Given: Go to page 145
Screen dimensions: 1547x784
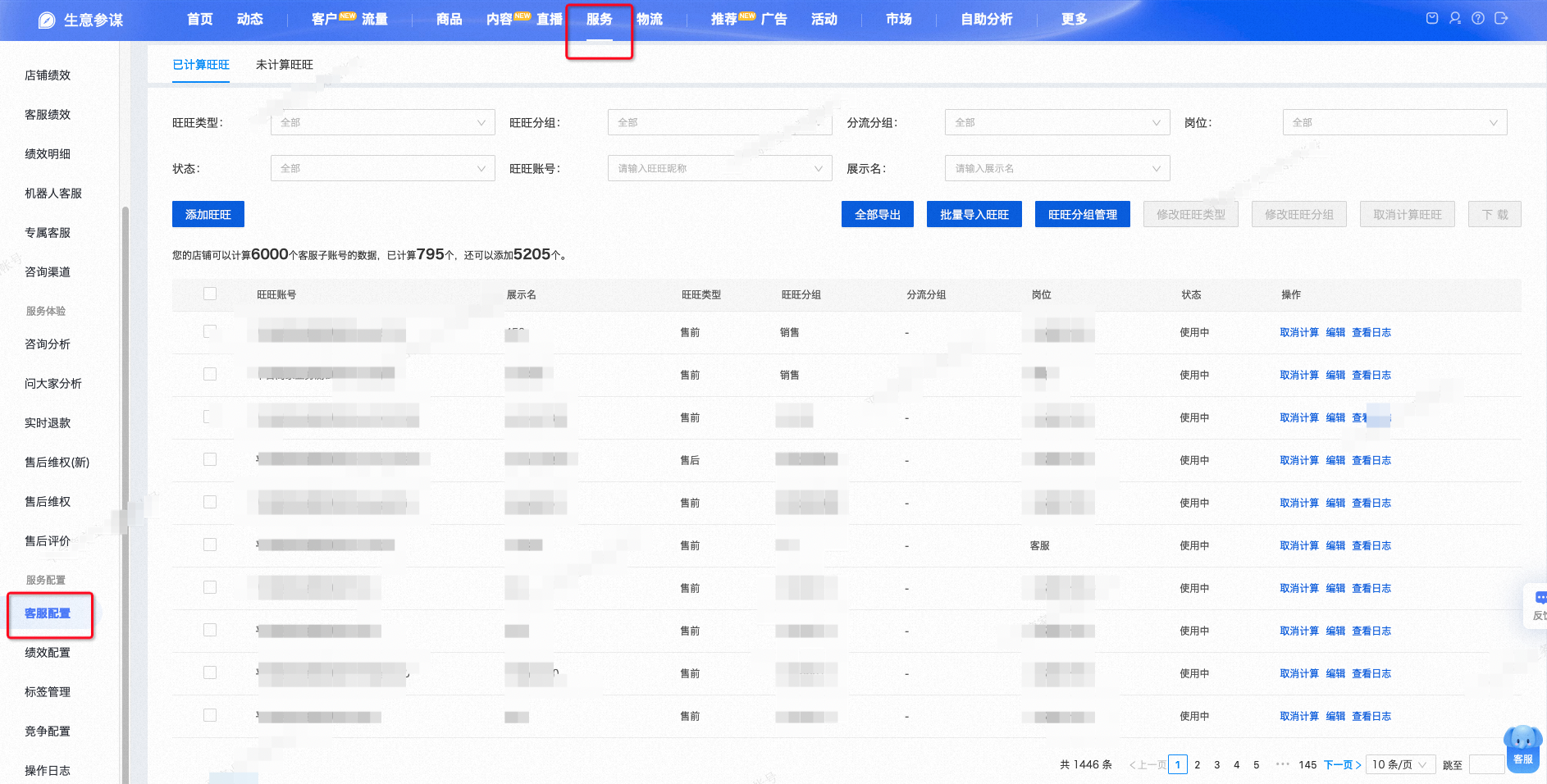Looking at the screenshot, I should (x=1307, y=764).
